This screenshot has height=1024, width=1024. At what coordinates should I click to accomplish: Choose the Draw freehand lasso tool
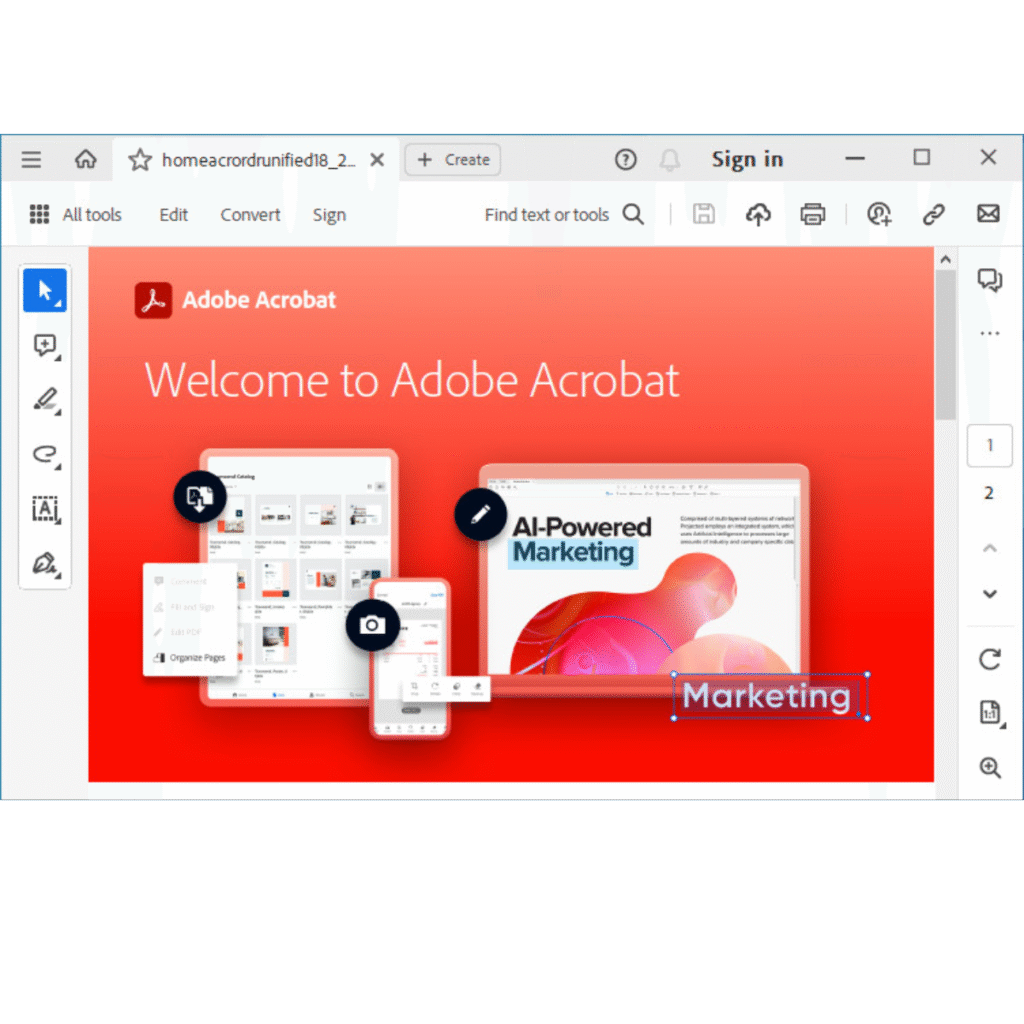[45, 455]
